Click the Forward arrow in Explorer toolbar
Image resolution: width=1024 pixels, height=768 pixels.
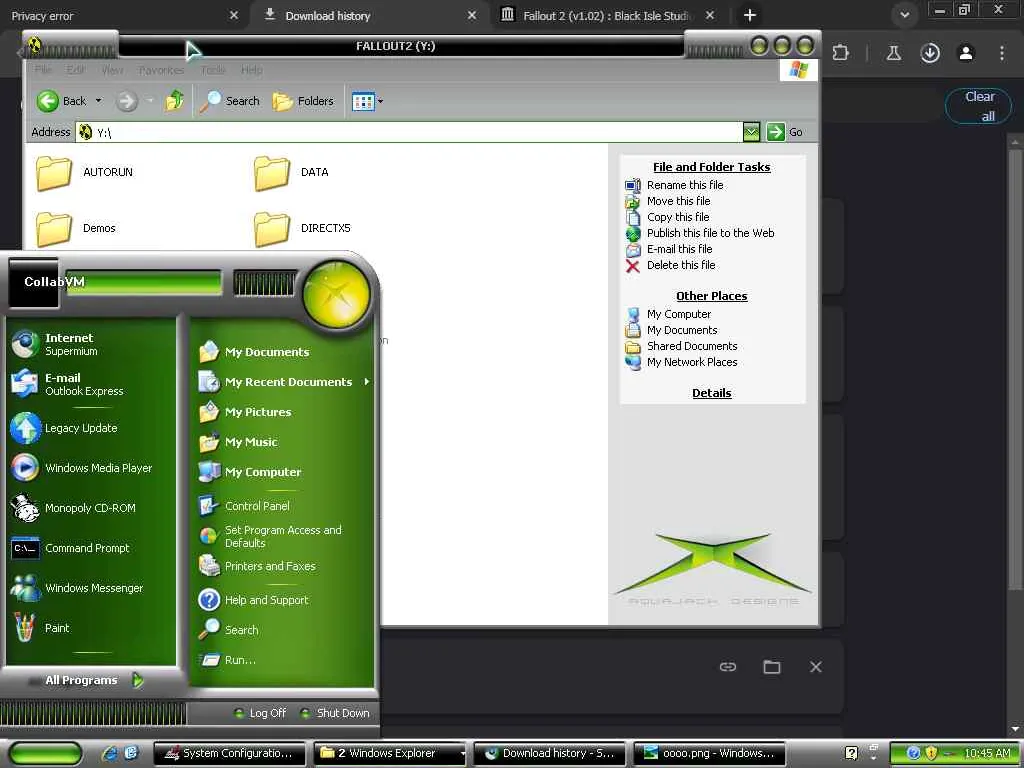coord(127,101)
